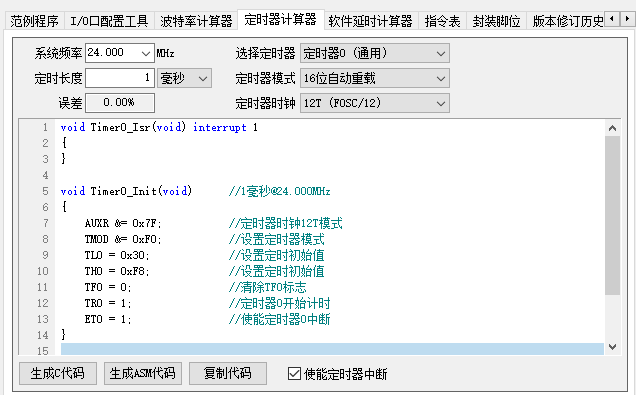
Task: Select the 波特率计算器 tab
Action: (196, 21)
